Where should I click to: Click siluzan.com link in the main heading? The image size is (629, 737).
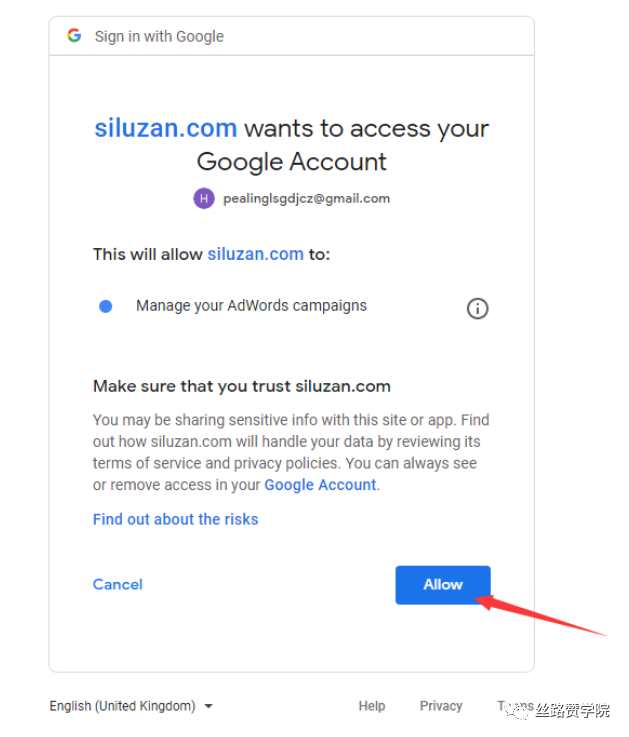click(x=165, y=128)
